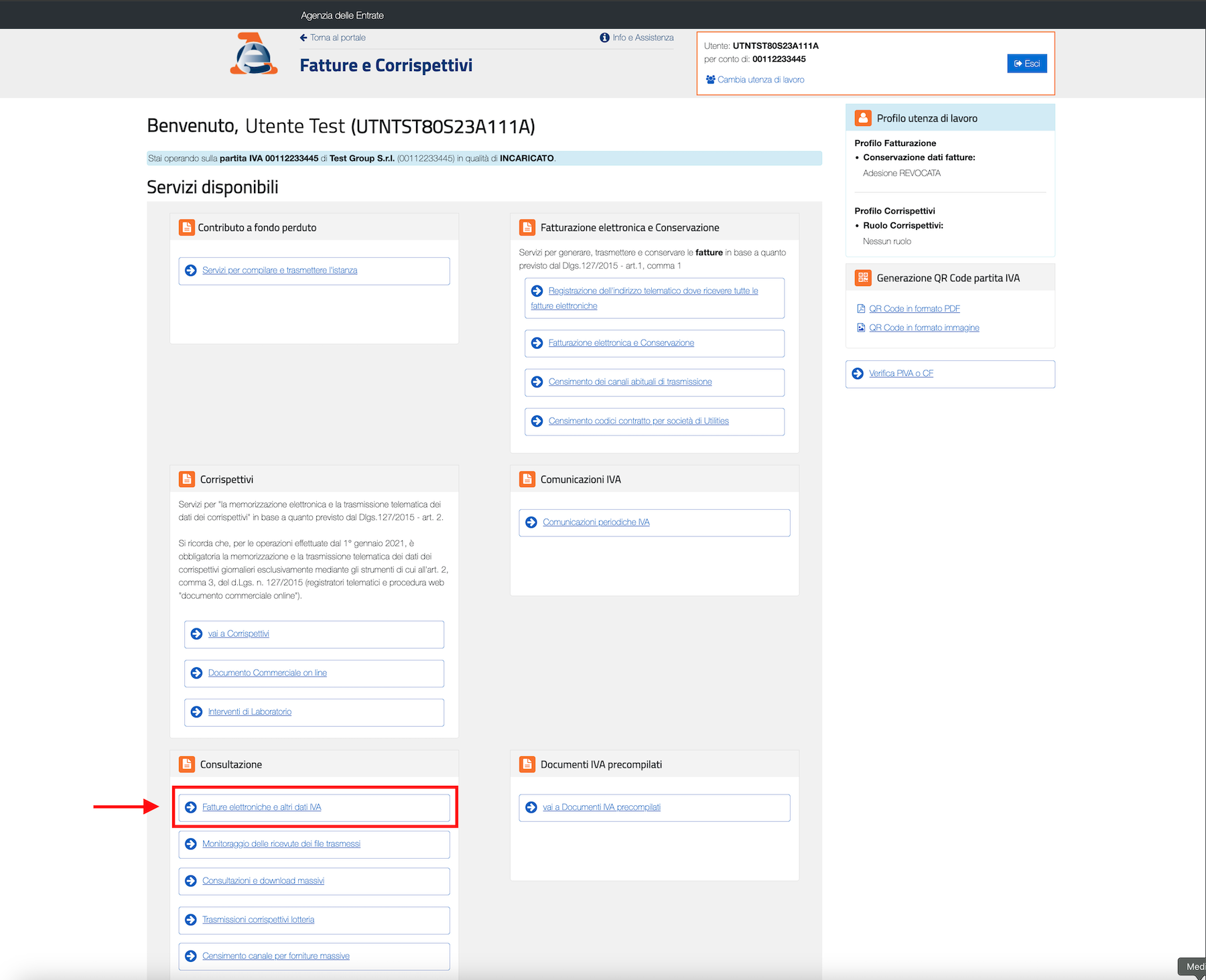Image resolution: width=1206 pixels, height=980 pixels.
Task: Go to vai a Documenti IVA precompilati
Action: coord(602,807)
